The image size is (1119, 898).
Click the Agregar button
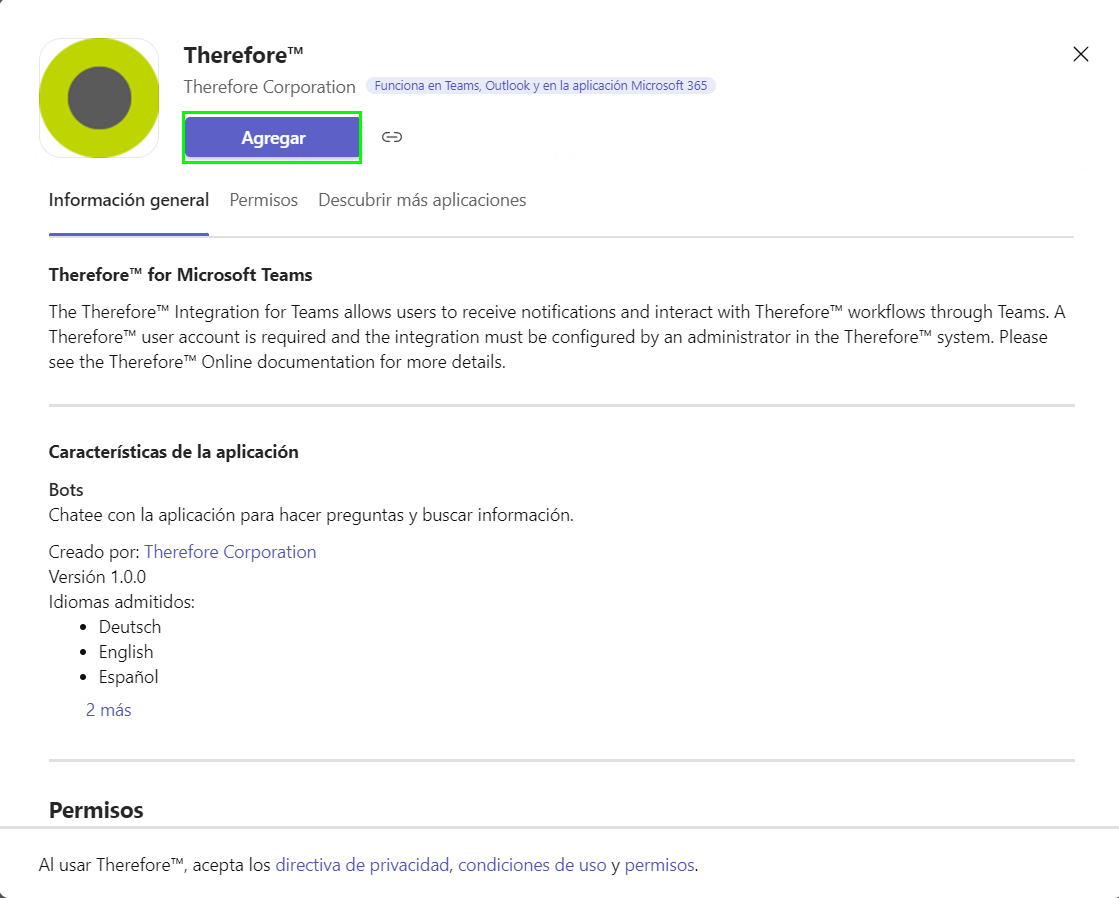pos(272,137)
